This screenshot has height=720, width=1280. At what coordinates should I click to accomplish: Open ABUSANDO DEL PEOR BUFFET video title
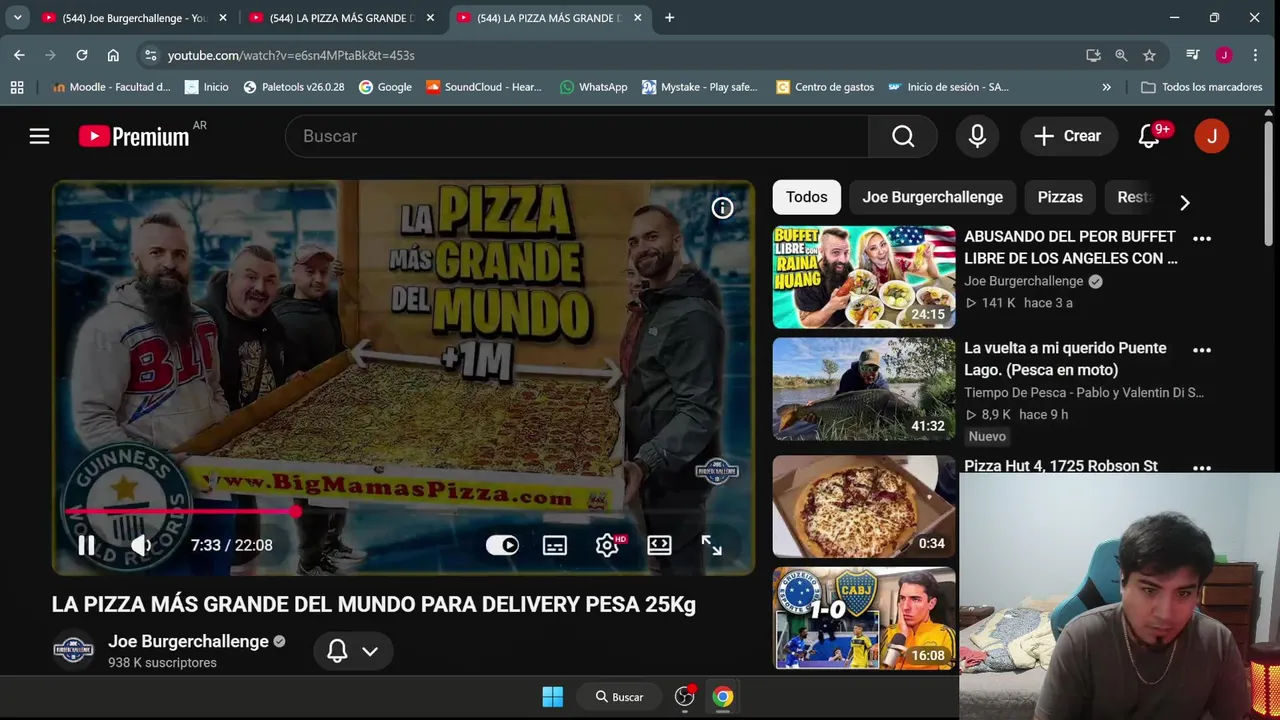point(1070,247)
